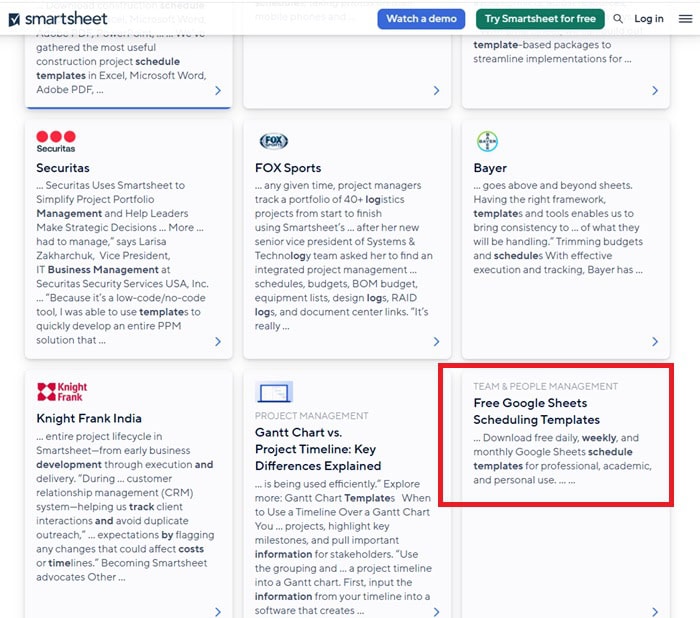Open the hamburger menu icon
This screenshot has width=700, height=618.
point(685,19)
